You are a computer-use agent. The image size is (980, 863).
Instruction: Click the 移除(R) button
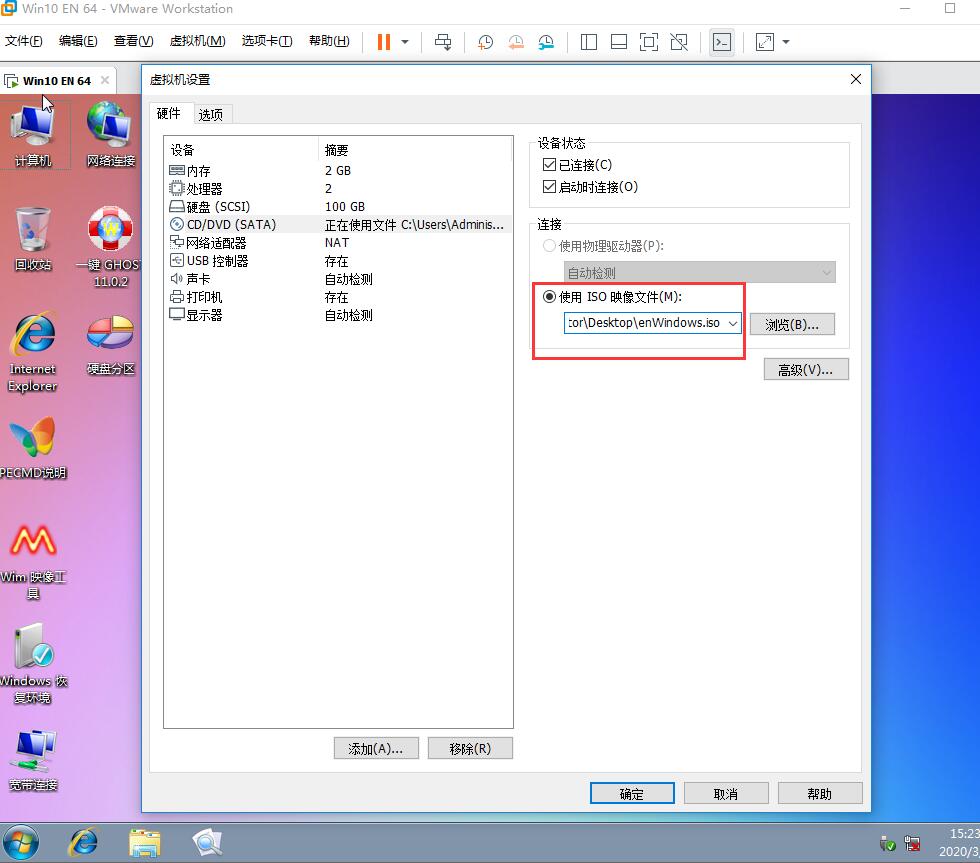(x=470, y=749)
